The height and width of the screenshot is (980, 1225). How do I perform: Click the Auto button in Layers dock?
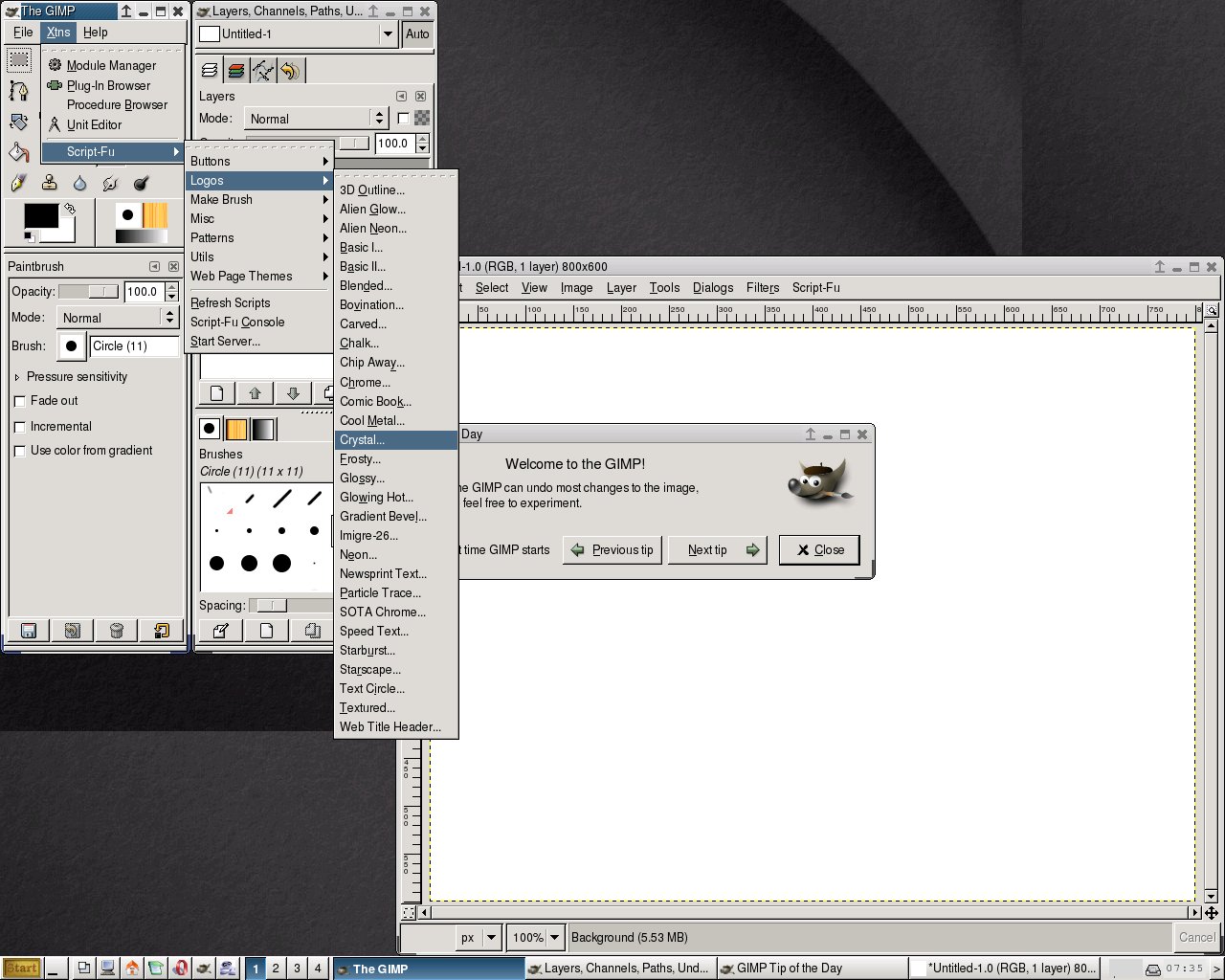(417, 34)
